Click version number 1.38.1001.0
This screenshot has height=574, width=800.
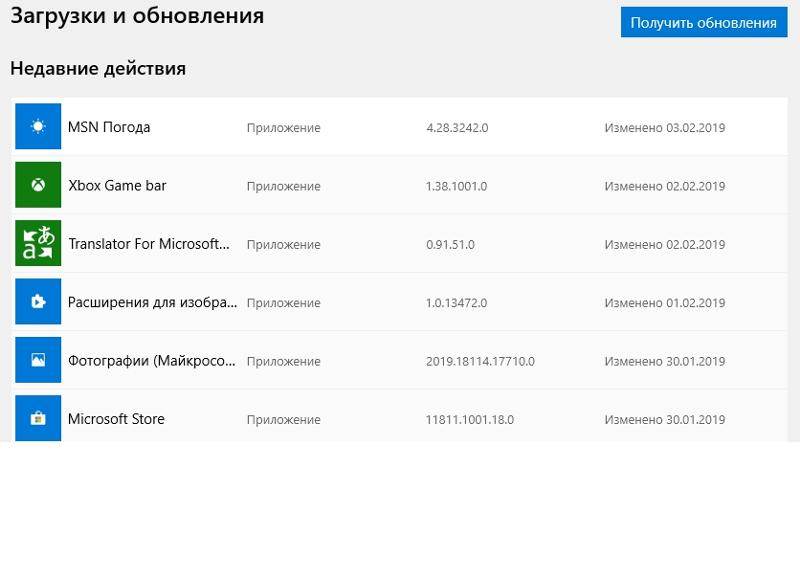pyautogui.click(x=457, y=186)
